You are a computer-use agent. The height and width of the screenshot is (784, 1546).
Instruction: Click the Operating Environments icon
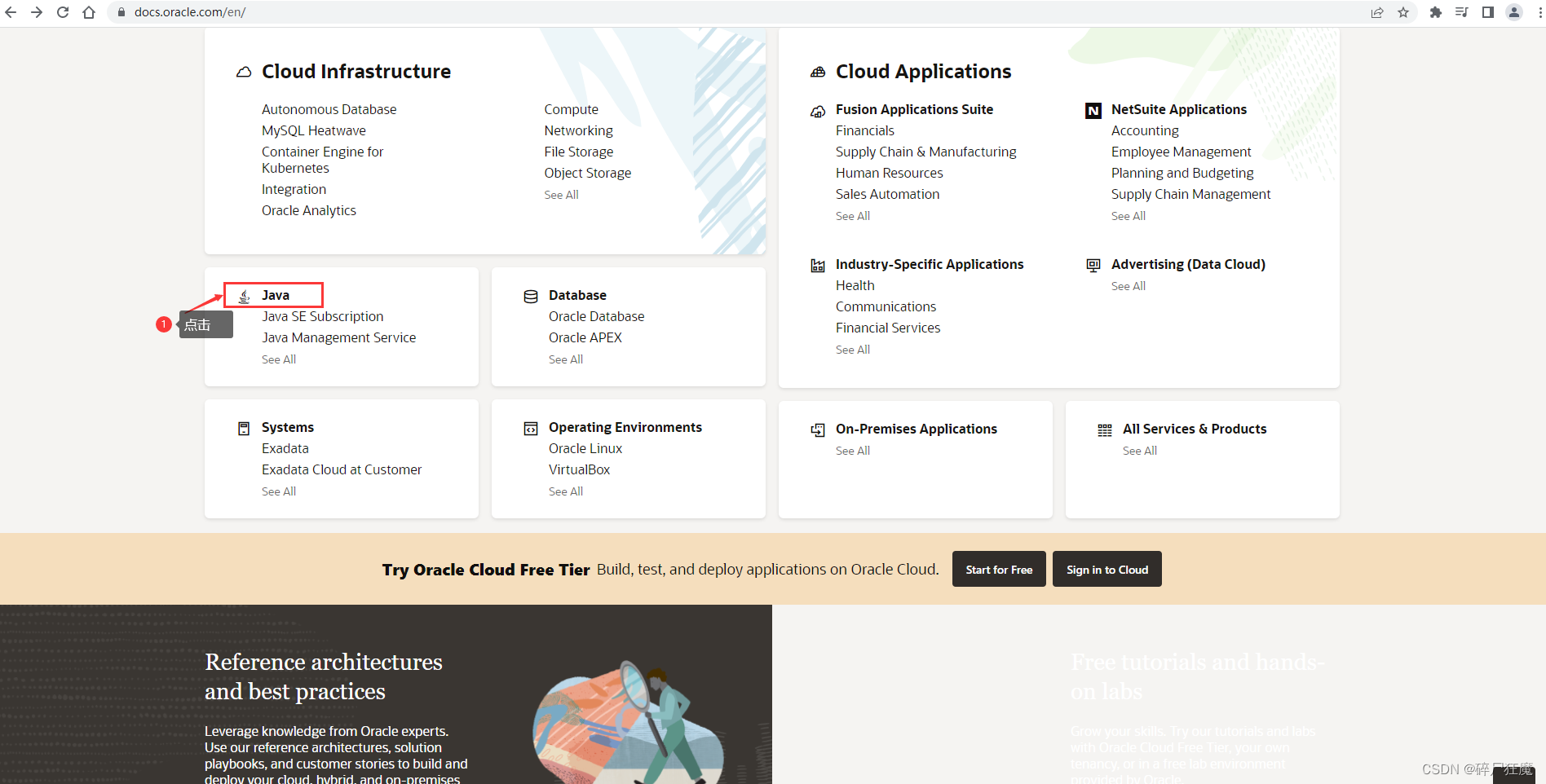tap(531, 429)
